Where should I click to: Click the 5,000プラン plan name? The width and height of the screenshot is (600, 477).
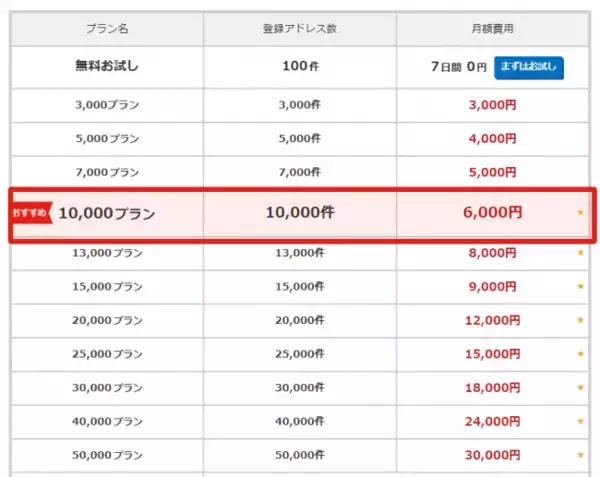[107, 138]
